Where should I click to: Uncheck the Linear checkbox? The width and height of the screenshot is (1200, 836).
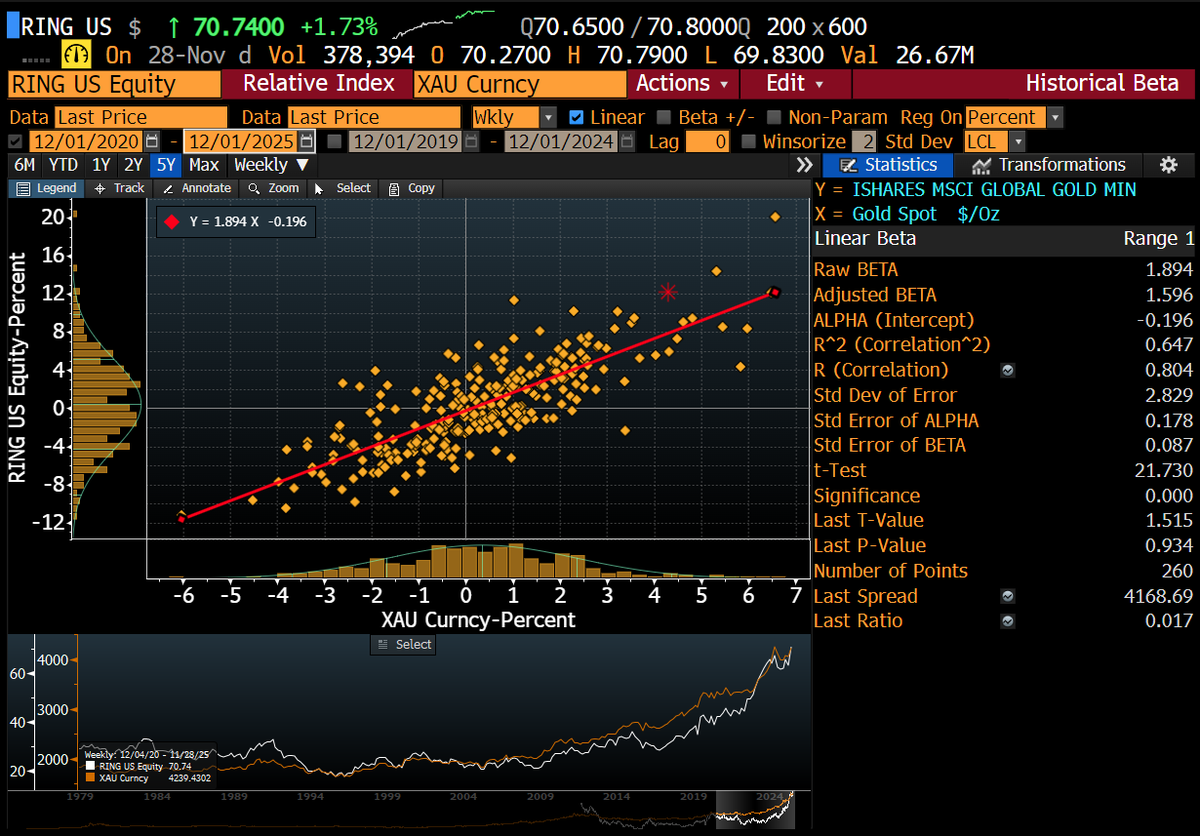[576, 118]
